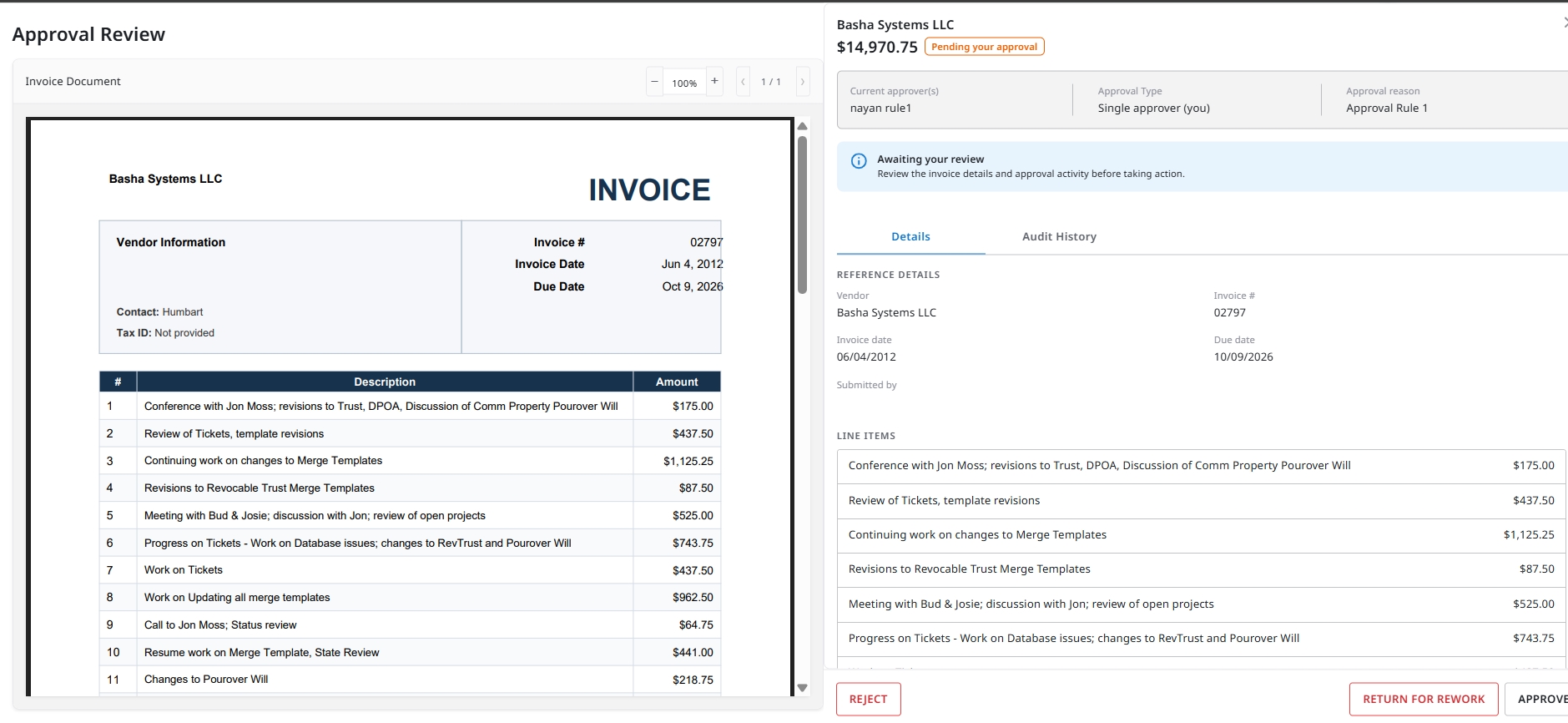This screenshot has height=723, width=1568.
Task: Click invoice date 06/04/2012
Action: (x=866, y=357)
